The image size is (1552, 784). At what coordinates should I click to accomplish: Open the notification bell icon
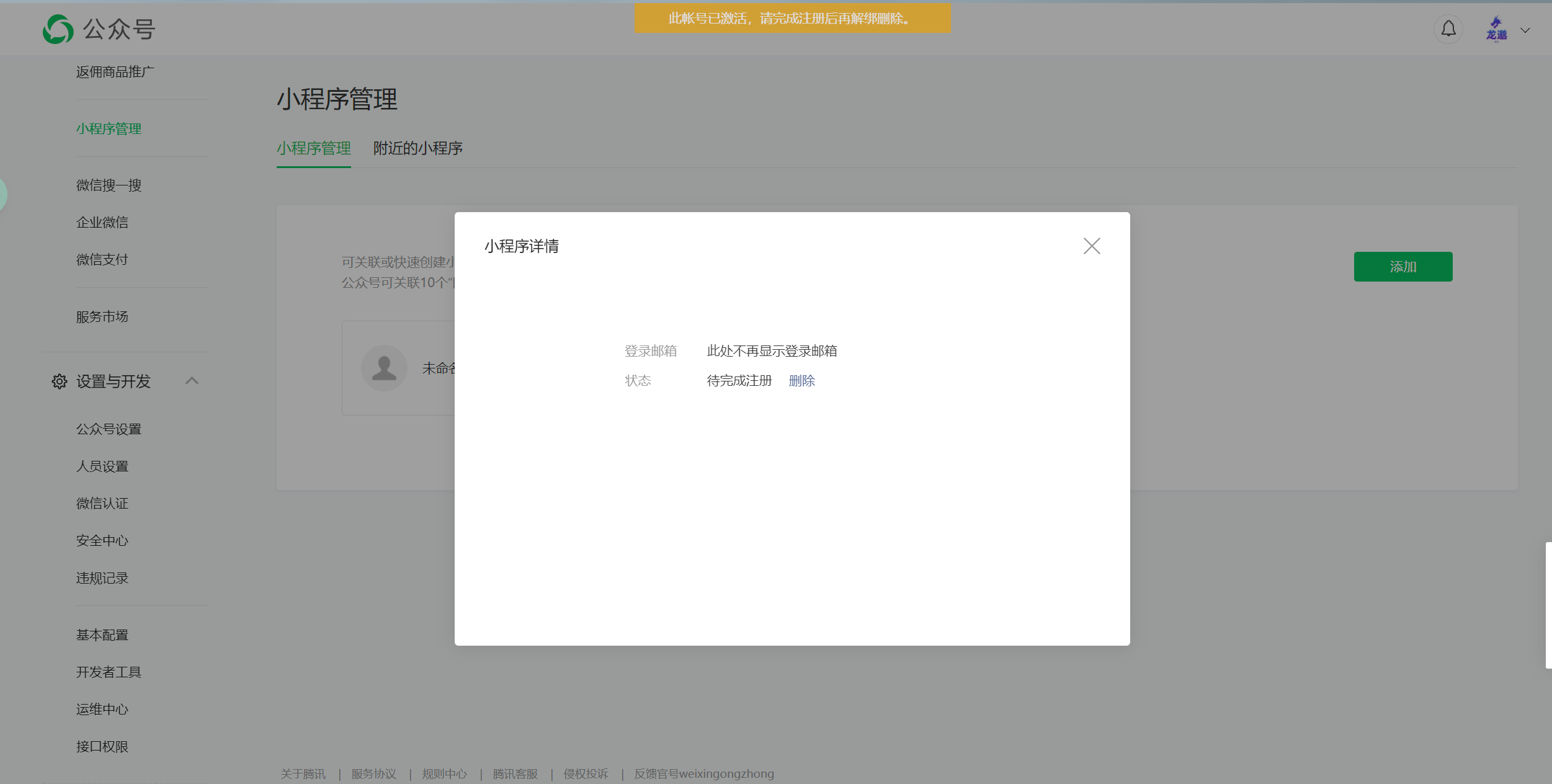pos(1448,29)
